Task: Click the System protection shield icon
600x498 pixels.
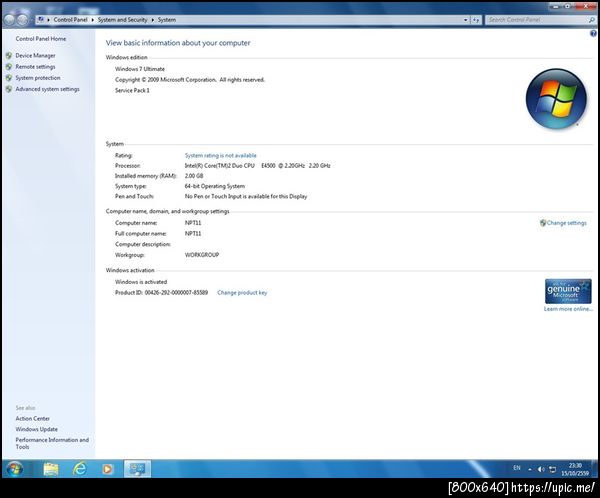Action: coord(9,78)
